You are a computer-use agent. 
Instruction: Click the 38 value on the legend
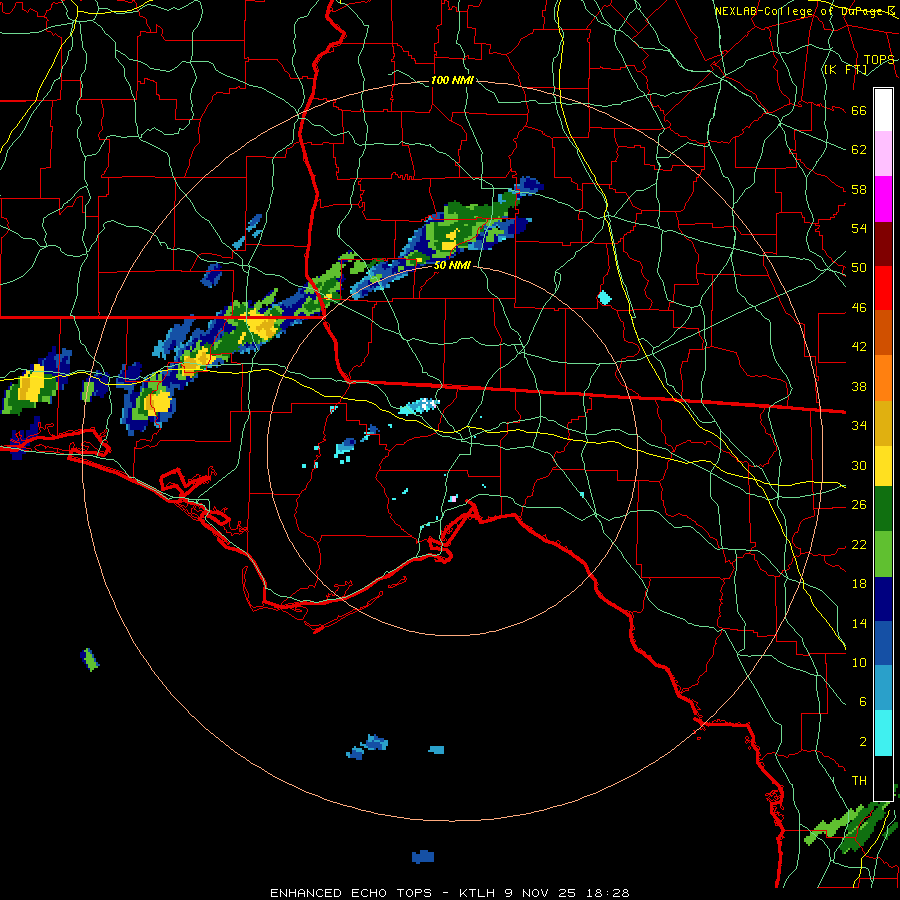pos(859,386)
